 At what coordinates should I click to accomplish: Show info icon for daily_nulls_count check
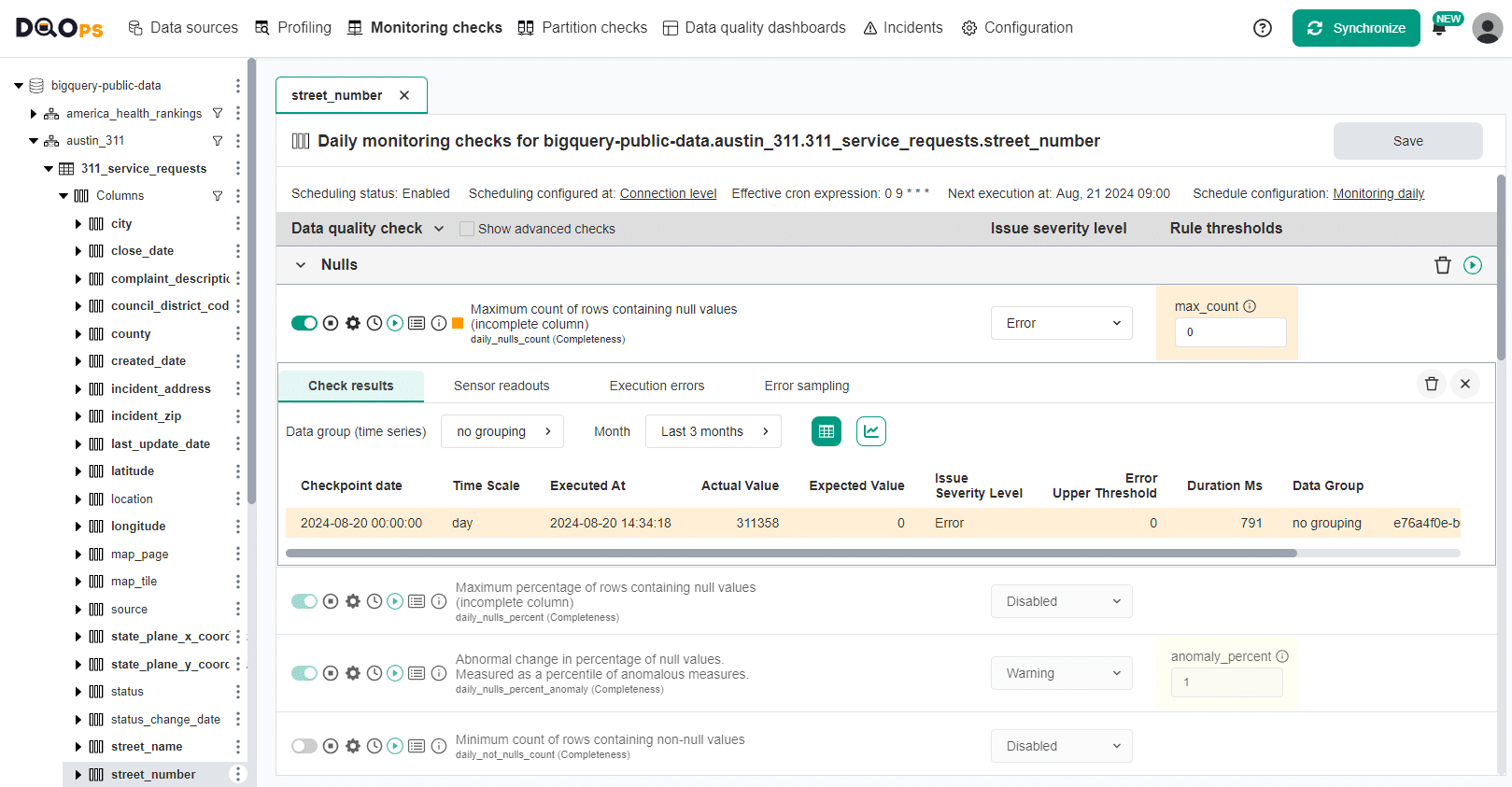coord(439,323)
